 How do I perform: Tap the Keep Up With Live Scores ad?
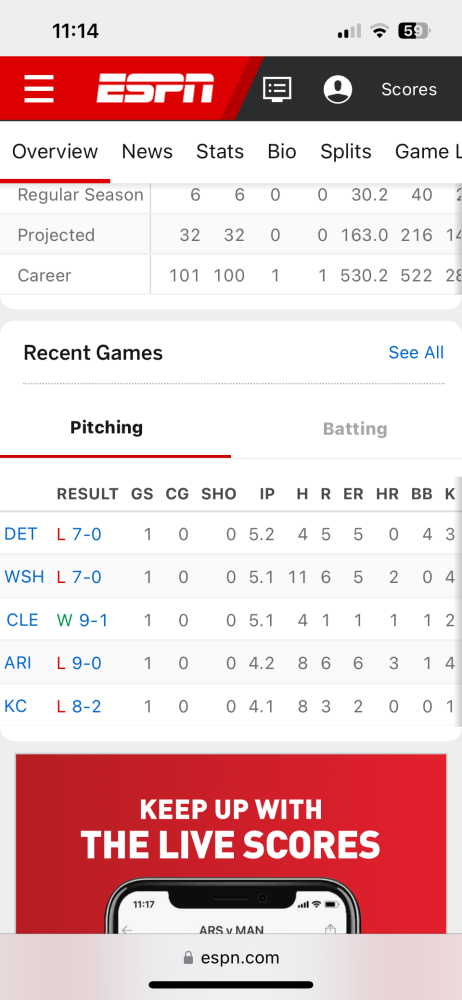(231, 844)
